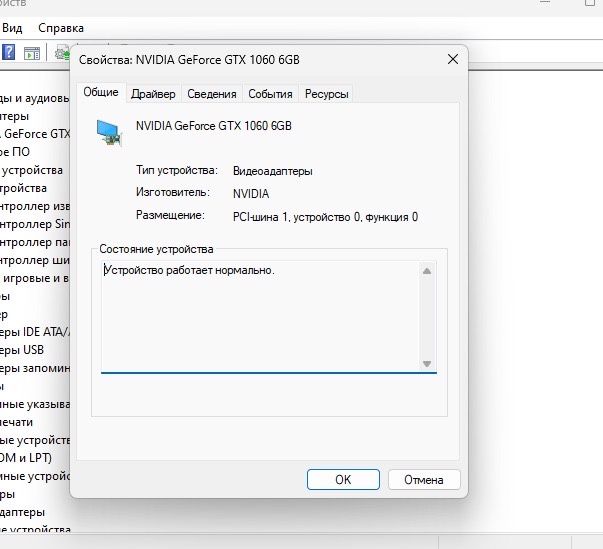Click inside the device status text box
Screen dimensions: 603x549
tap(260, 316)
